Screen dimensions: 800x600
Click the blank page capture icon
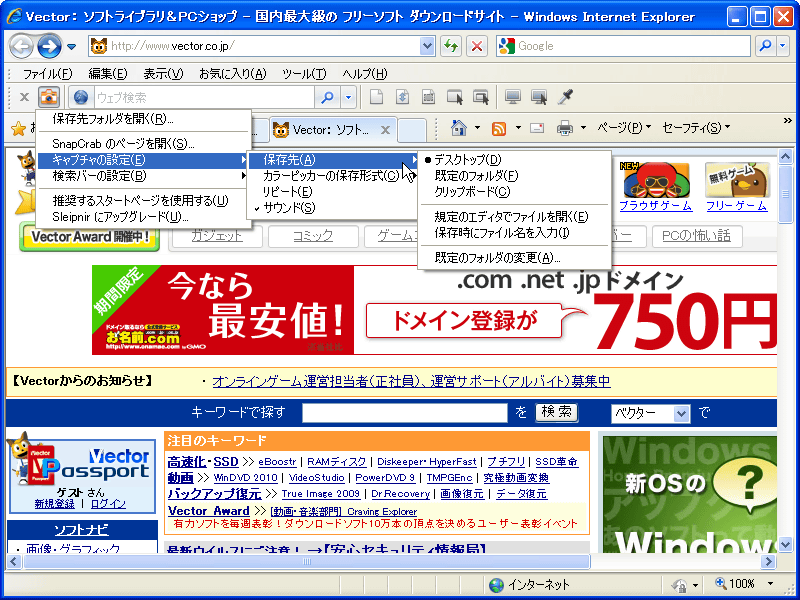[376, 96]
